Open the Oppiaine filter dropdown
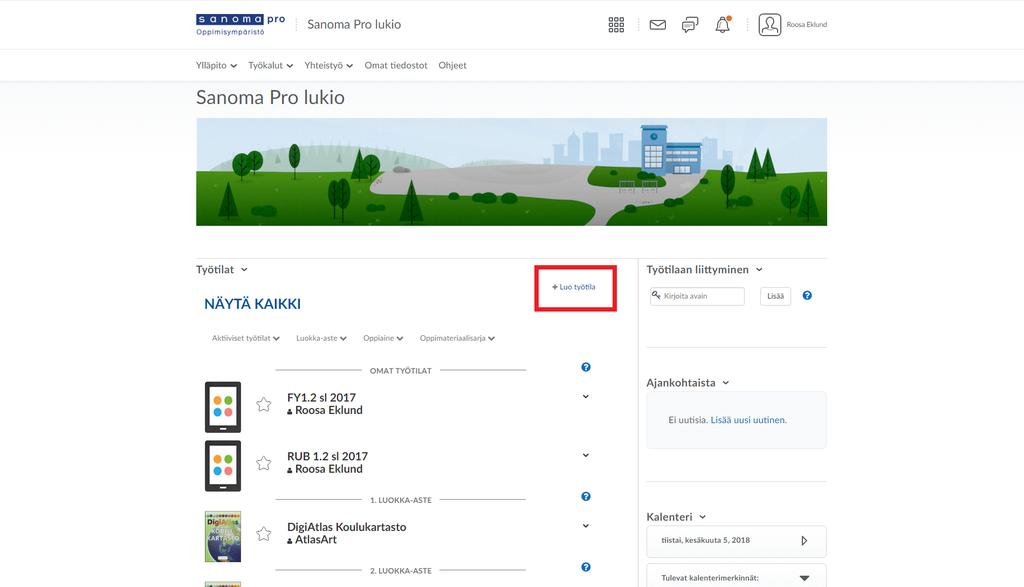Image resolution: width=1024 pixels, height=587 pixels. (x=383, y=338)
